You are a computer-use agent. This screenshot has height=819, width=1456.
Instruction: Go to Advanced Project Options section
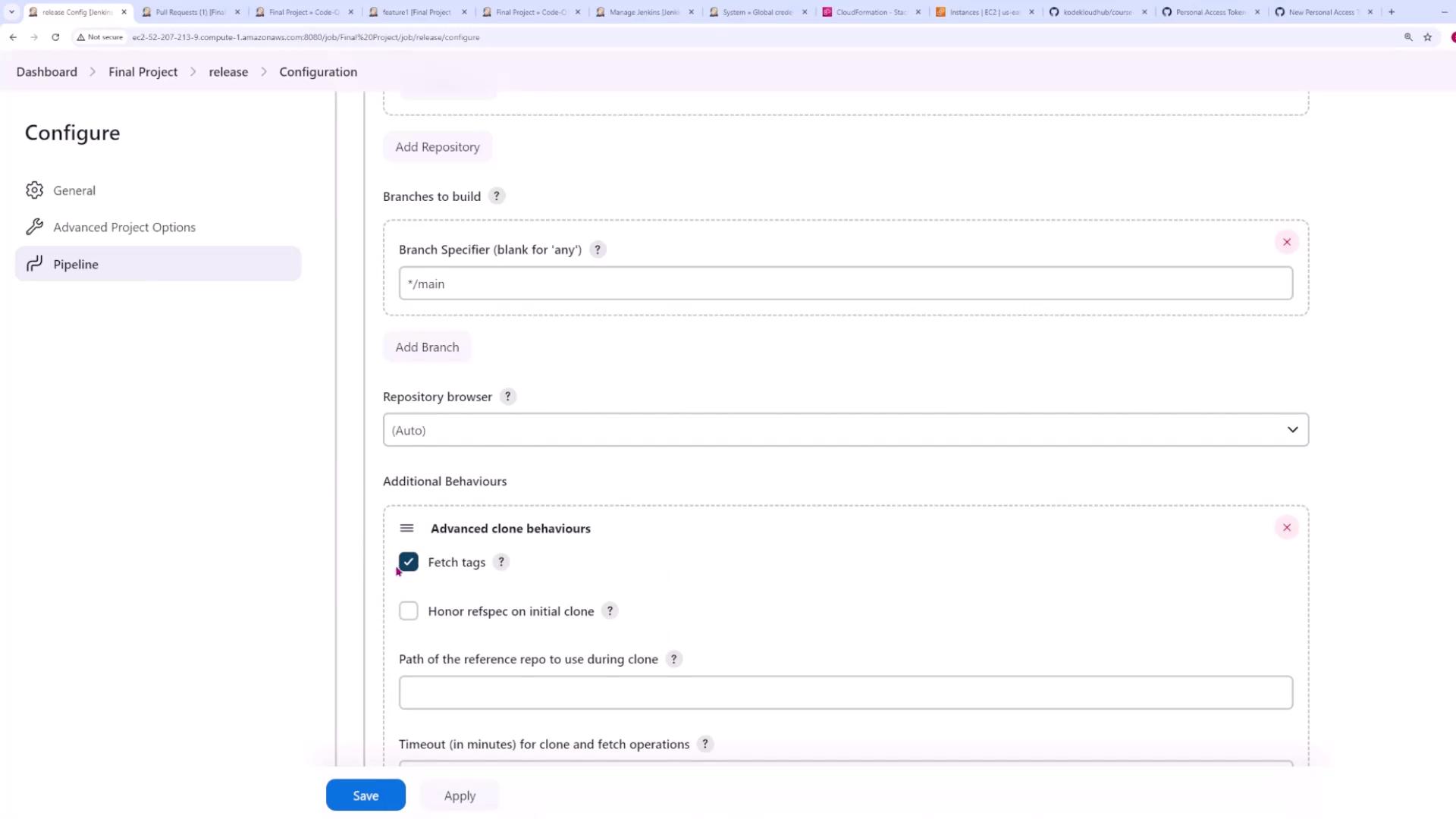coord(124,227)
